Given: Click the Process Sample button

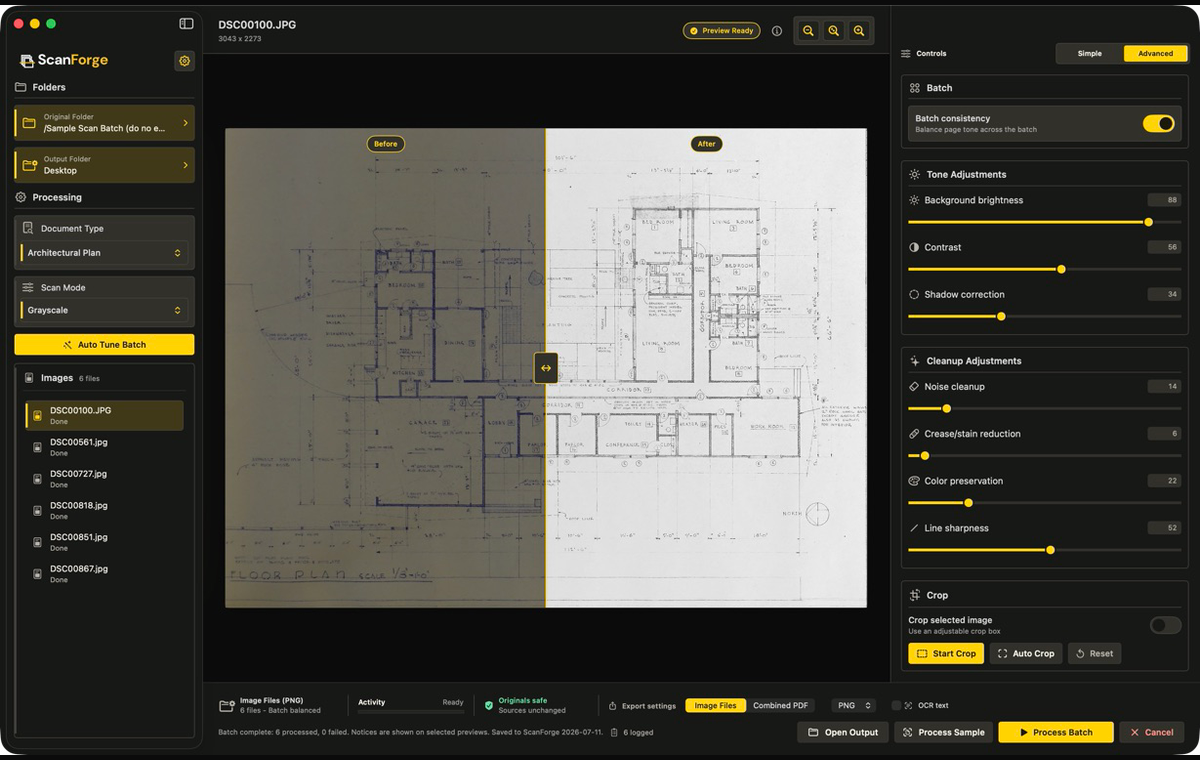Looking at the screenshot, I should point(943,732).
